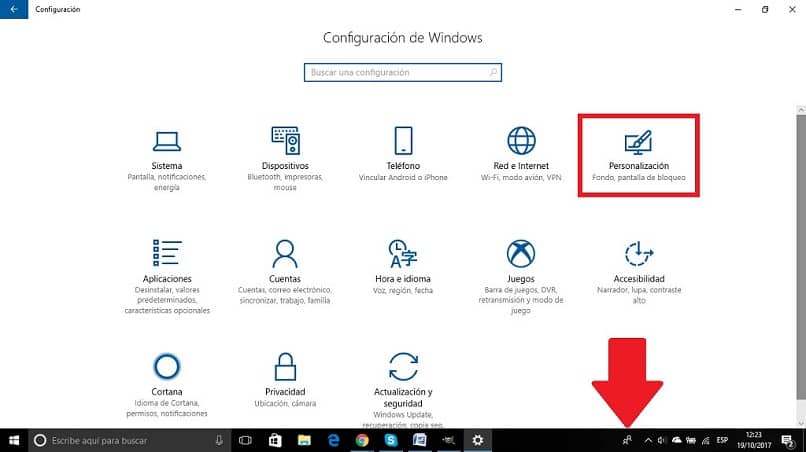Viewport: 806px width, 452px height.
Task: Open the Dispositivos settings category
Action: (285, 159)
